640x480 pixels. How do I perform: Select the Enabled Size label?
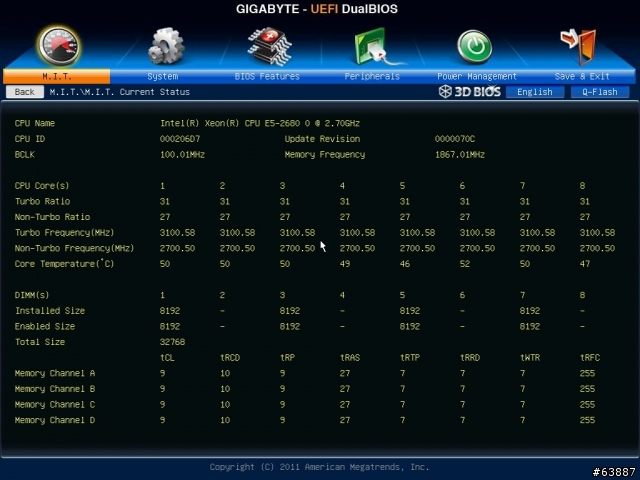45,326
